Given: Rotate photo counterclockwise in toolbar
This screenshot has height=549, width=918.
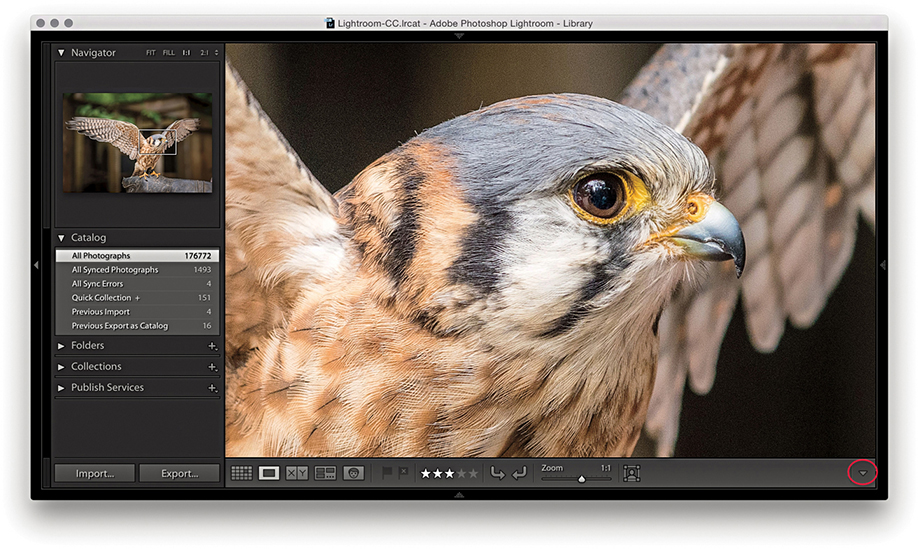Looking at the screenshot, I should tap(497, 473).
